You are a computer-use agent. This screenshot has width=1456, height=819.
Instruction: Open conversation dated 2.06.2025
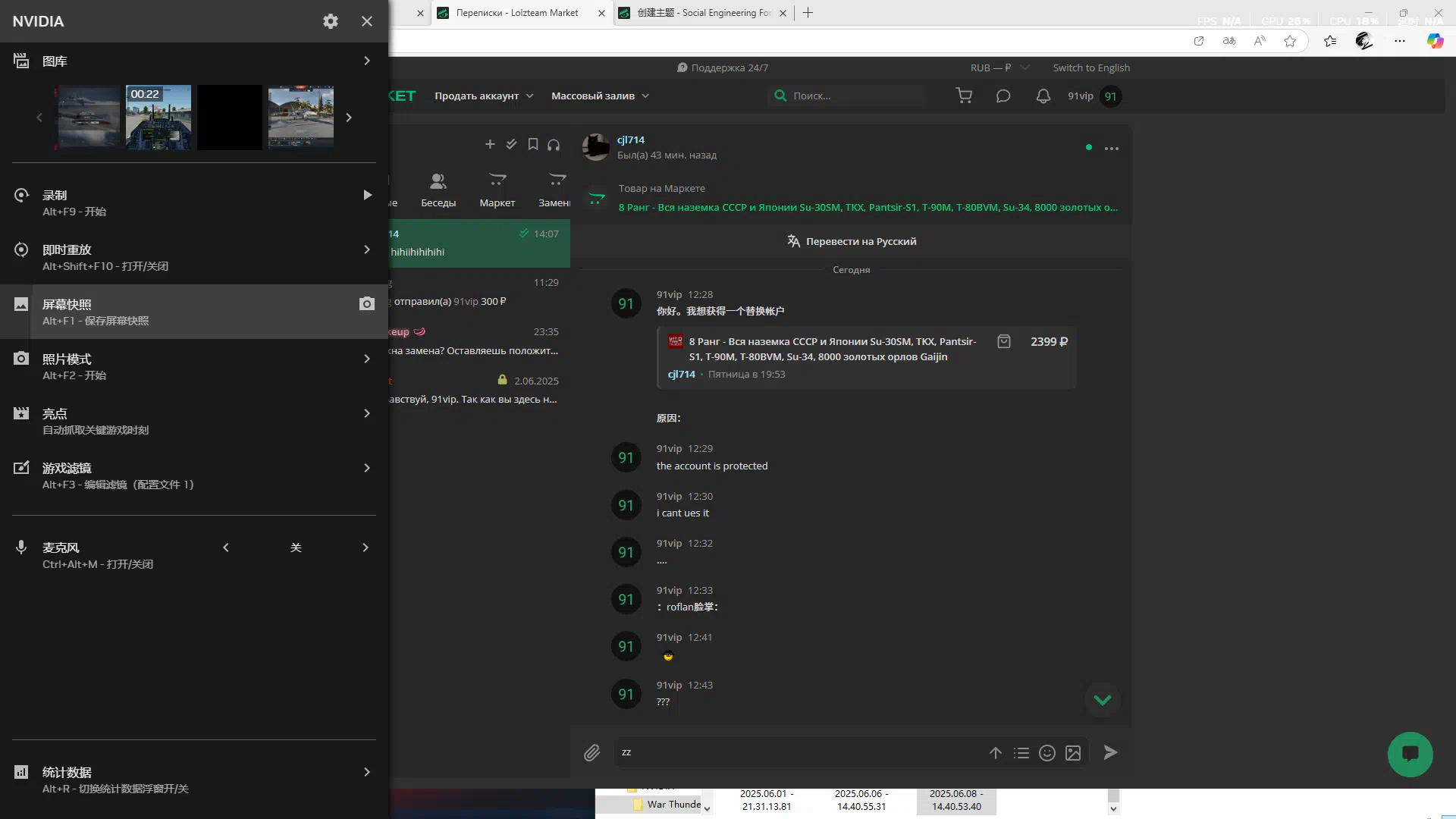point(479,390)
